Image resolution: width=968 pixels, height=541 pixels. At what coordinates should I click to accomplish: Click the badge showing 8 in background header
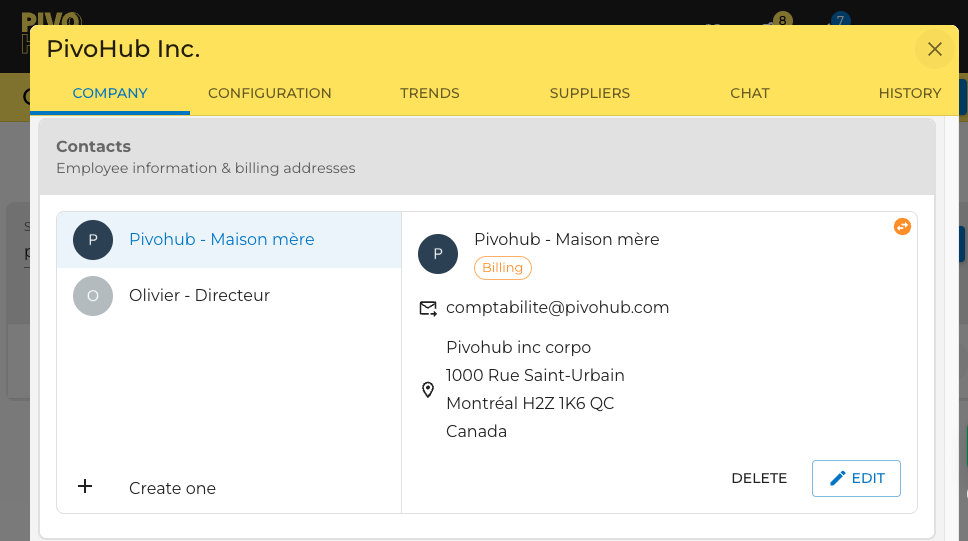[782, 20]
